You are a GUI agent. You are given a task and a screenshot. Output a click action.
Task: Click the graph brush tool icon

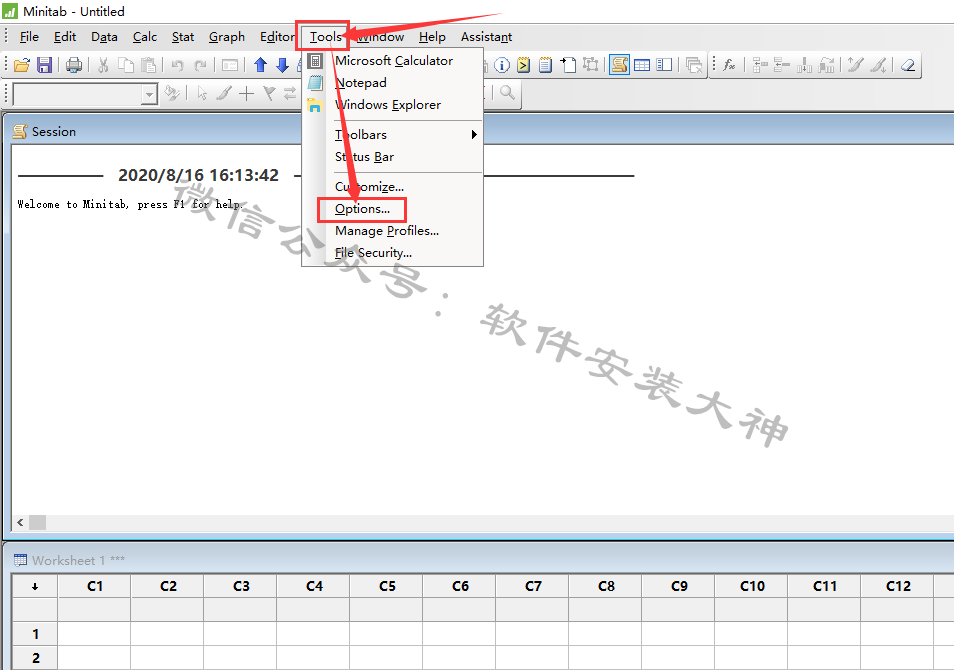225,93
